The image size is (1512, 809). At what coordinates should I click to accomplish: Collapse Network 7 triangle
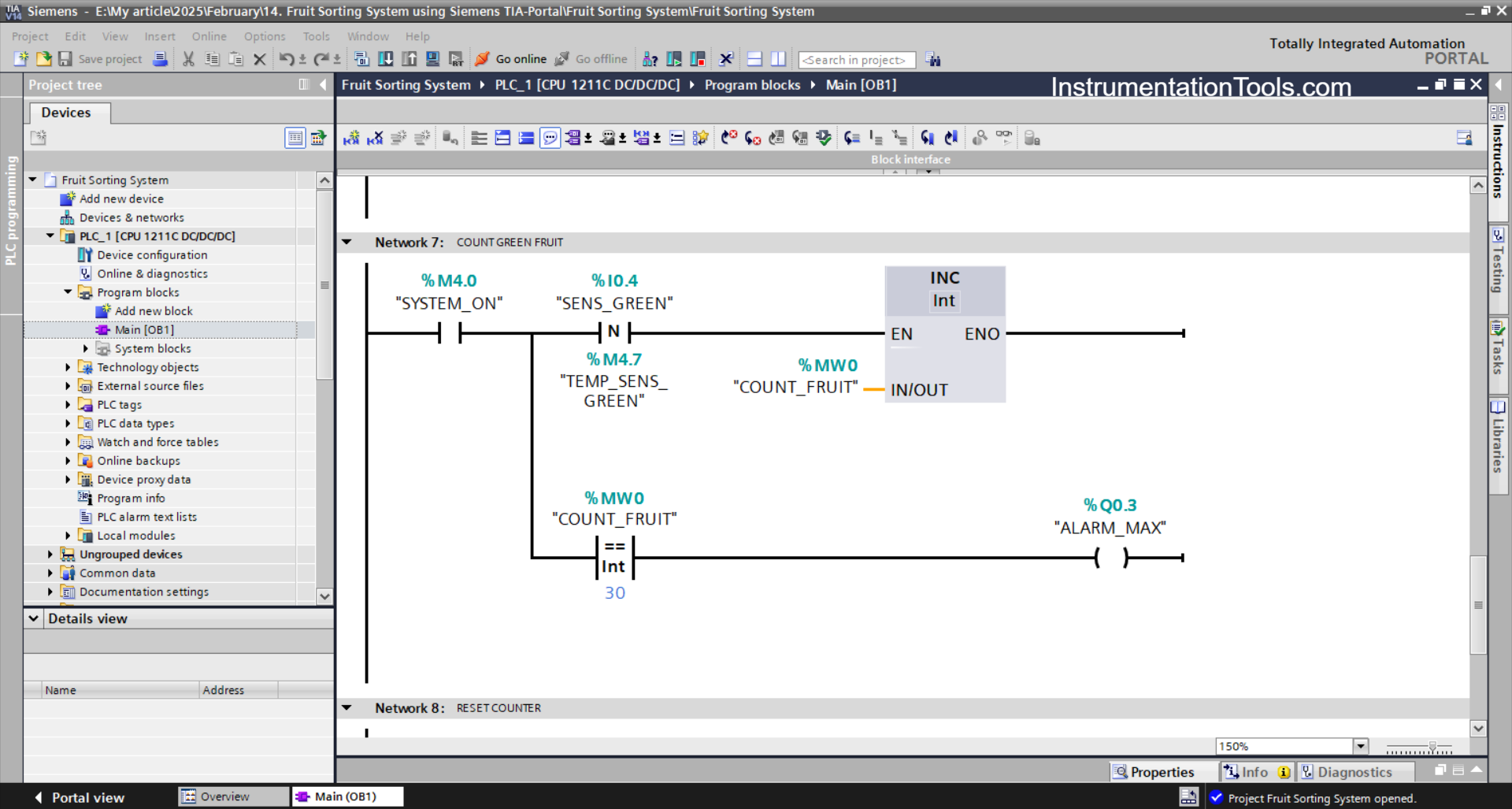coord(346,242)
